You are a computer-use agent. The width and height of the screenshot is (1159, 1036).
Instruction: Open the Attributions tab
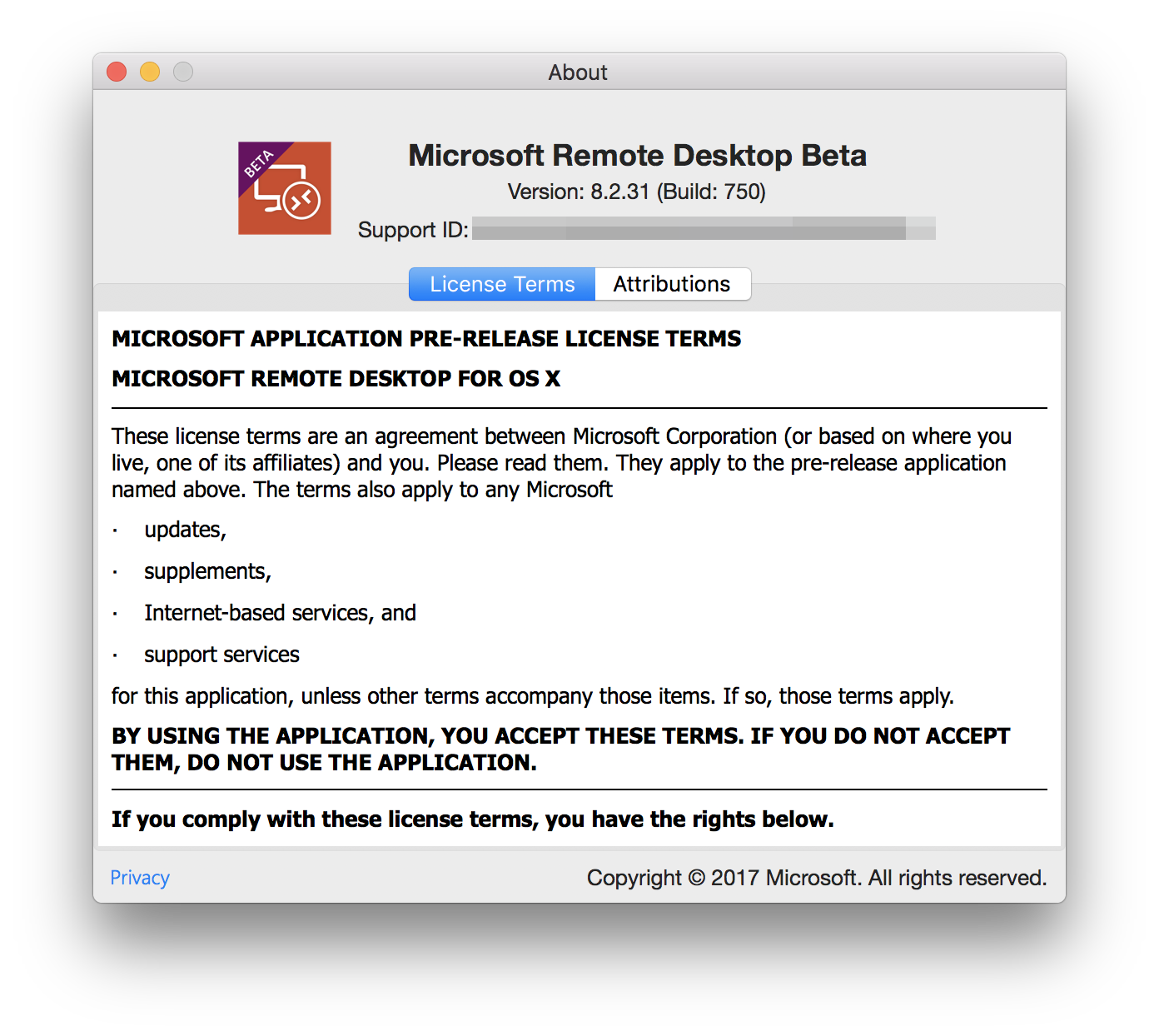point(672,284)
